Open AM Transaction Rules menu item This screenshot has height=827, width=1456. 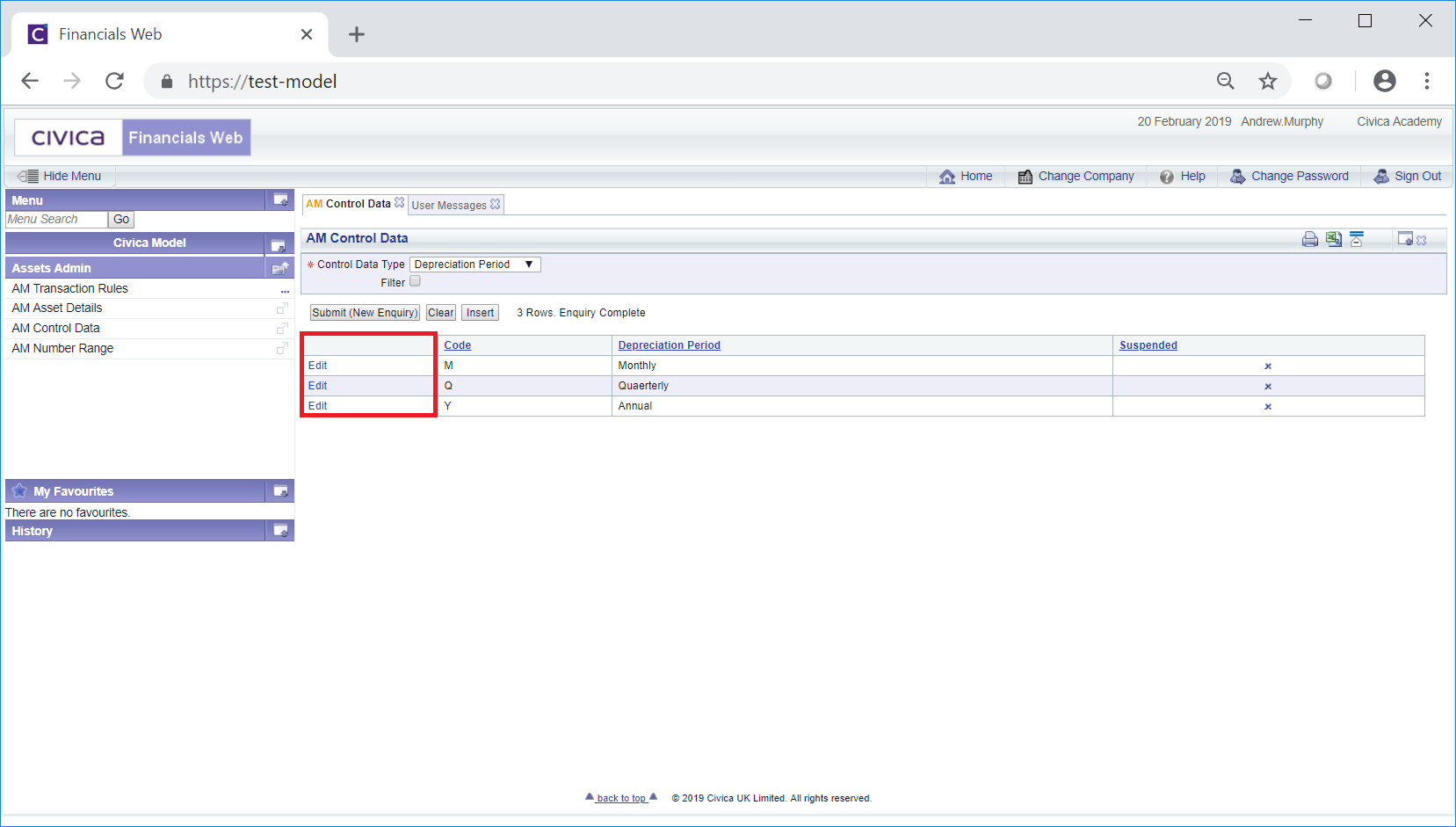pos(70,288)
